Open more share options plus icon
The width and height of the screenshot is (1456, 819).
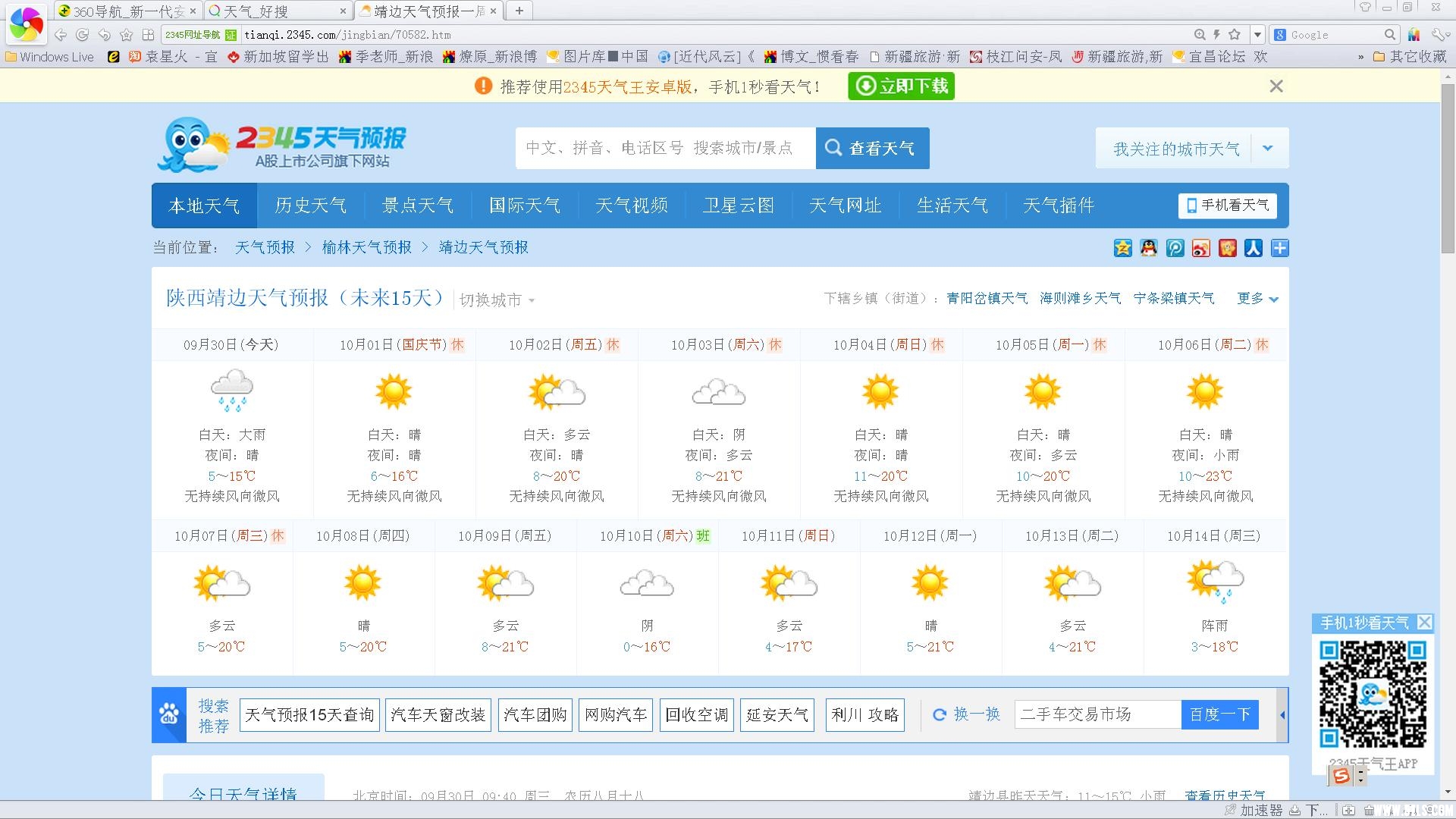click(x=1280, y=248)
